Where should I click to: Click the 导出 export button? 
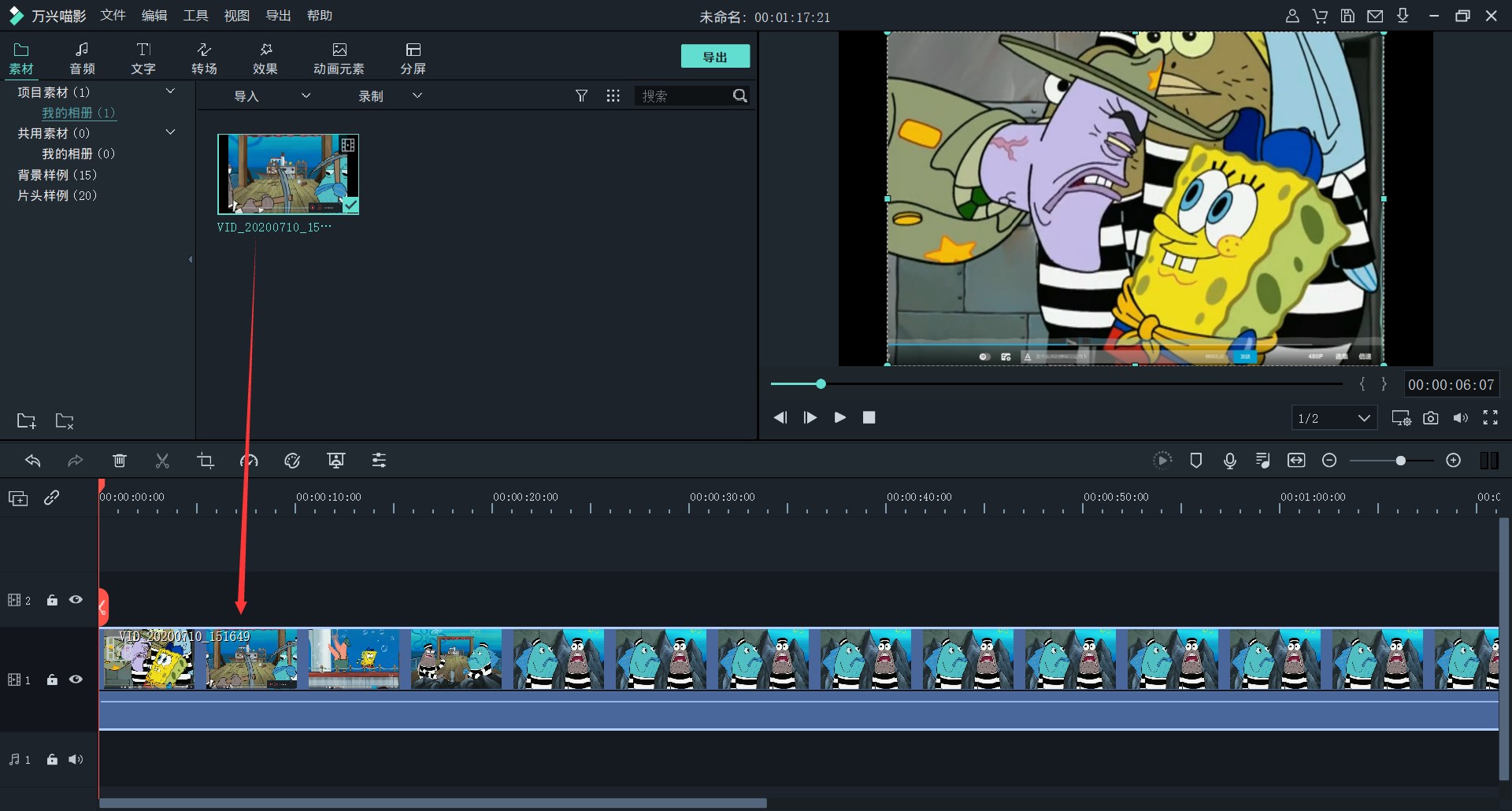[x=715, y=57]
